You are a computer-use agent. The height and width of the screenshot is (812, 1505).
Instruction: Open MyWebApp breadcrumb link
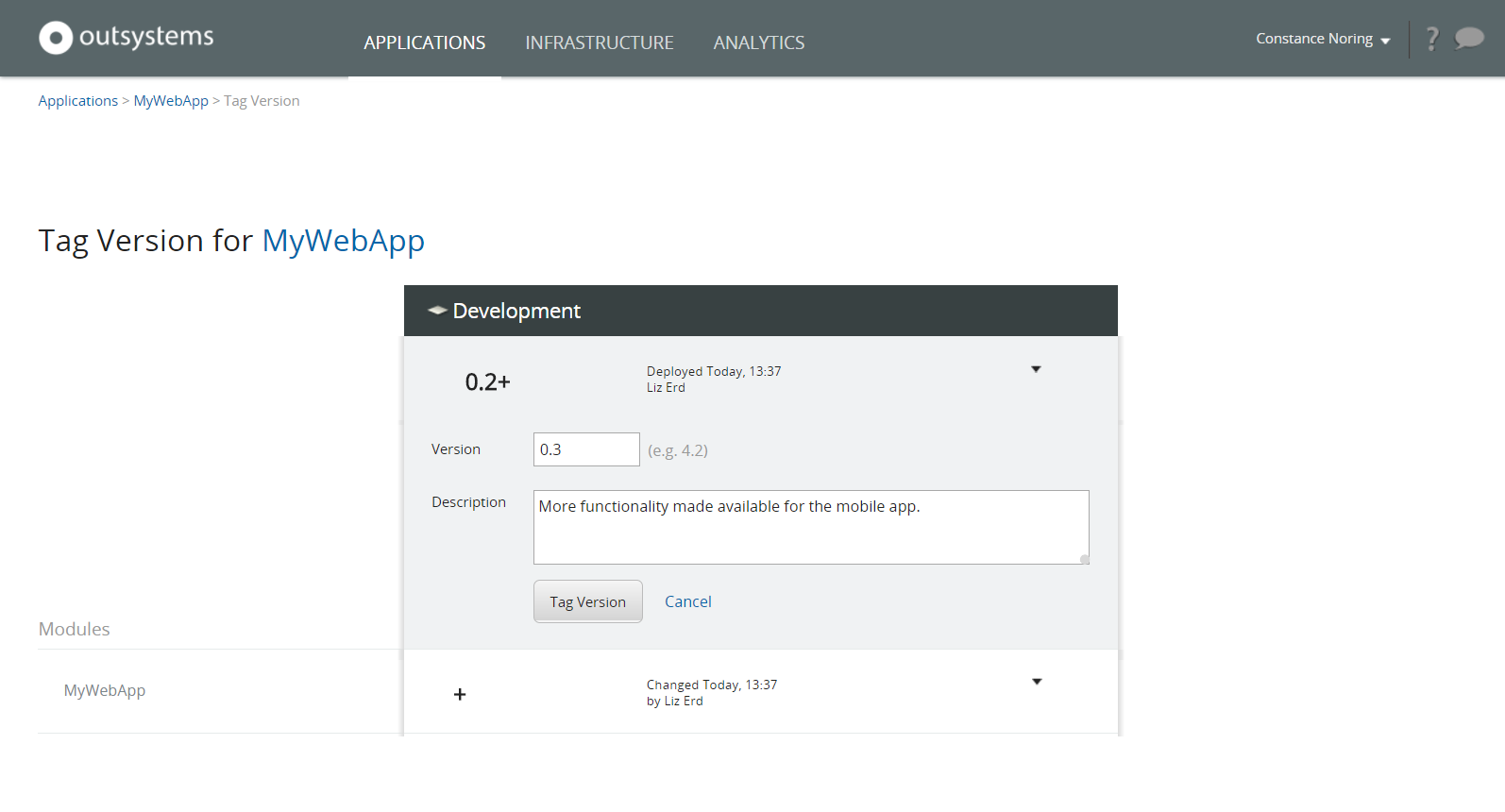click(171, 101)
